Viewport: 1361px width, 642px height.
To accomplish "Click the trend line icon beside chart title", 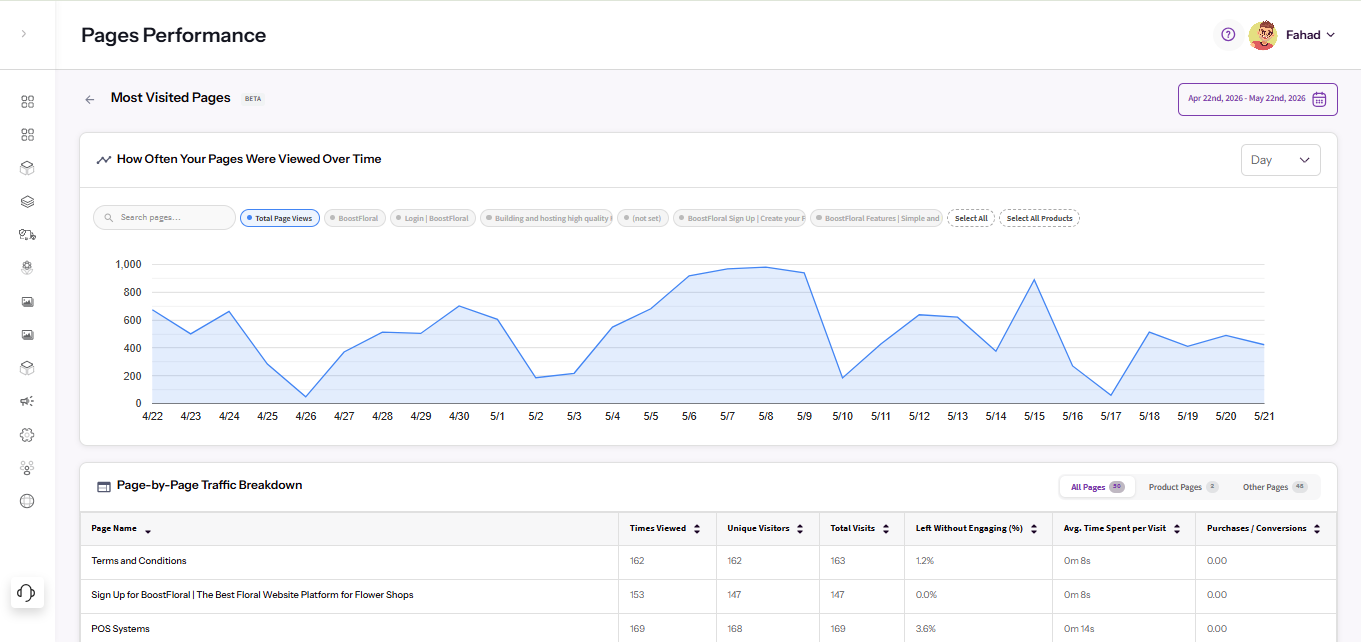I will (103, 159).
